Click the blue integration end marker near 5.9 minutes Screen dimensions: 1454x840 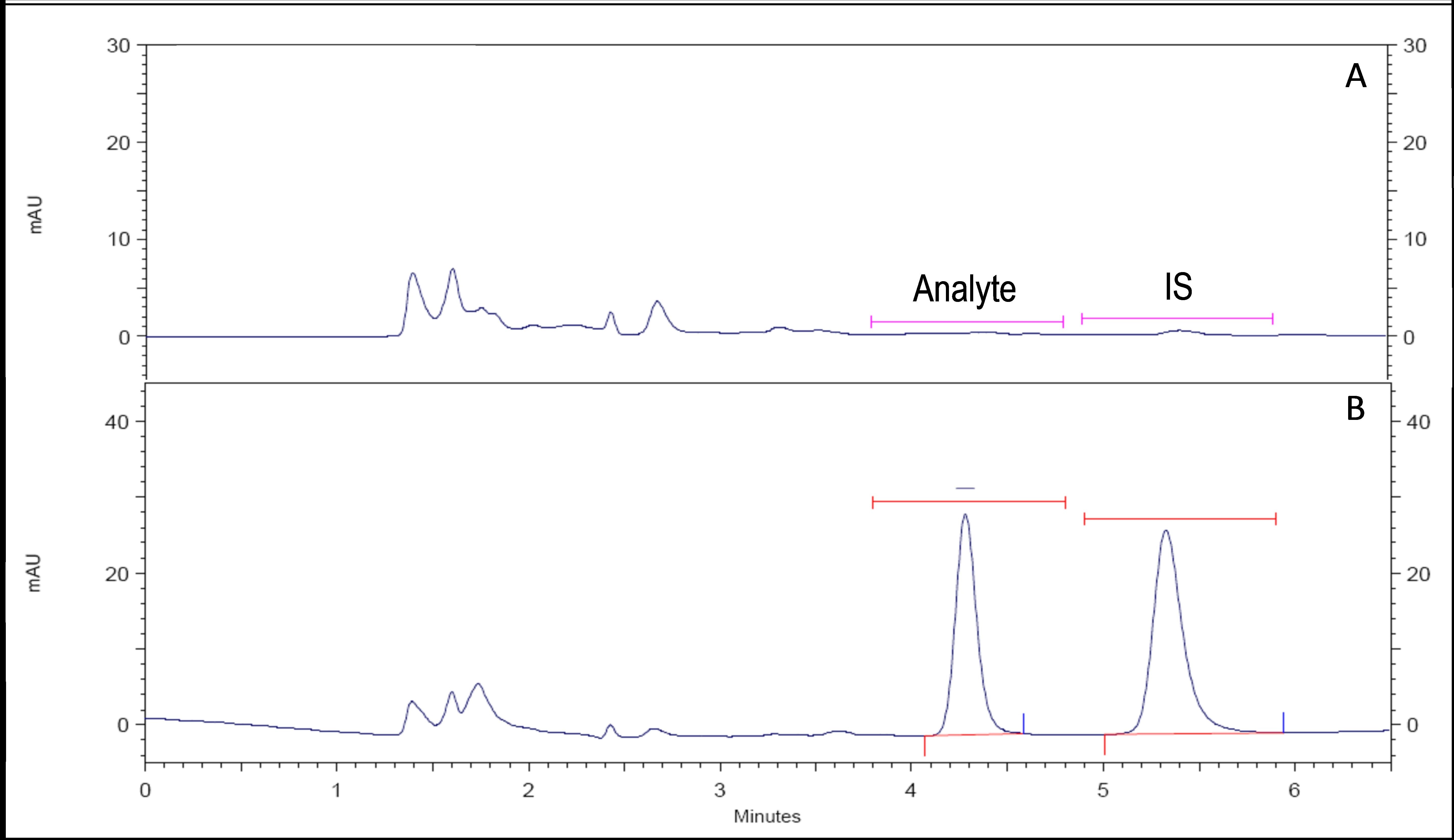[1283, 722]
